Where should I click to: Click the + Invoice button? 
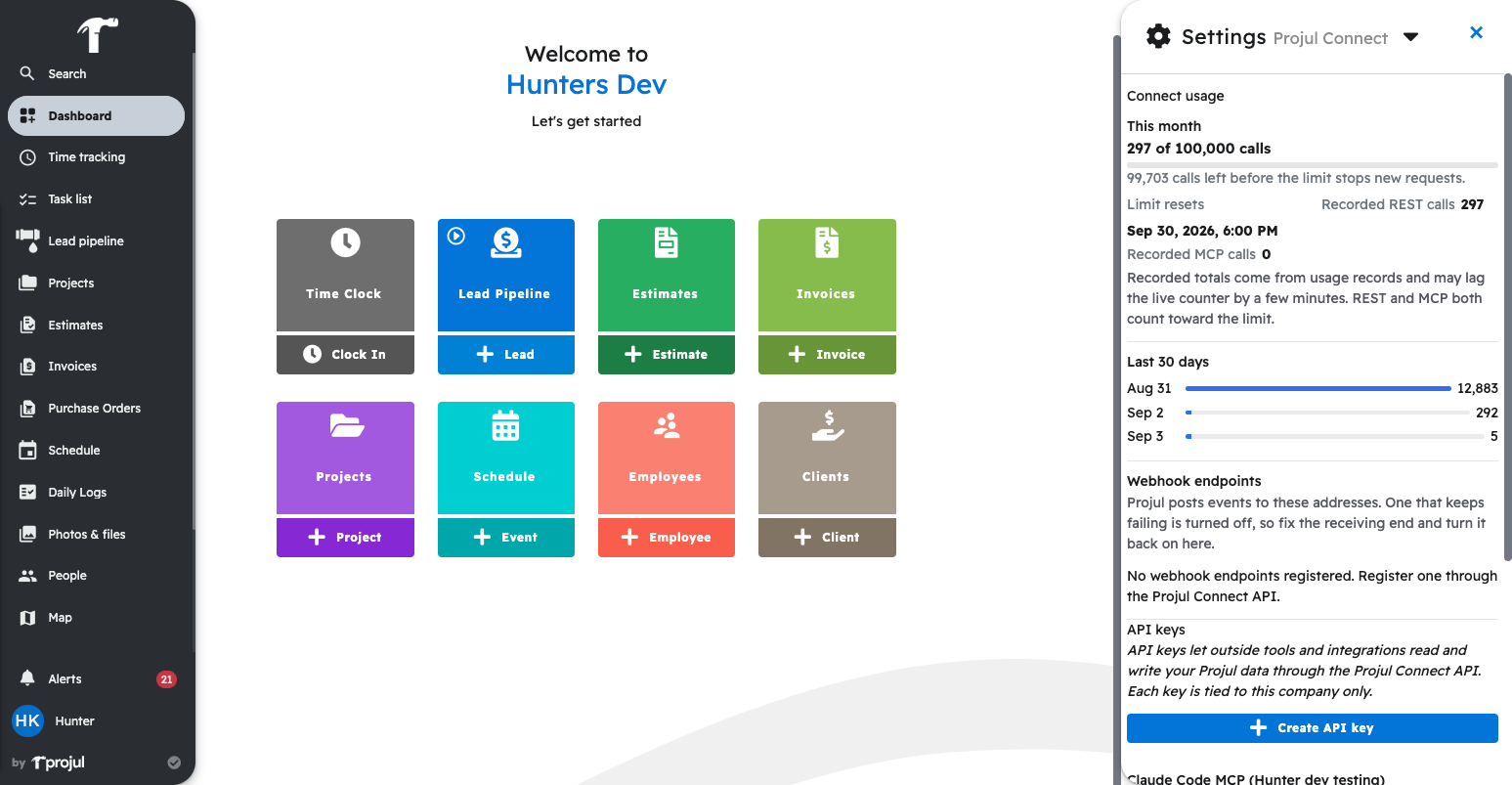point(827,355)
